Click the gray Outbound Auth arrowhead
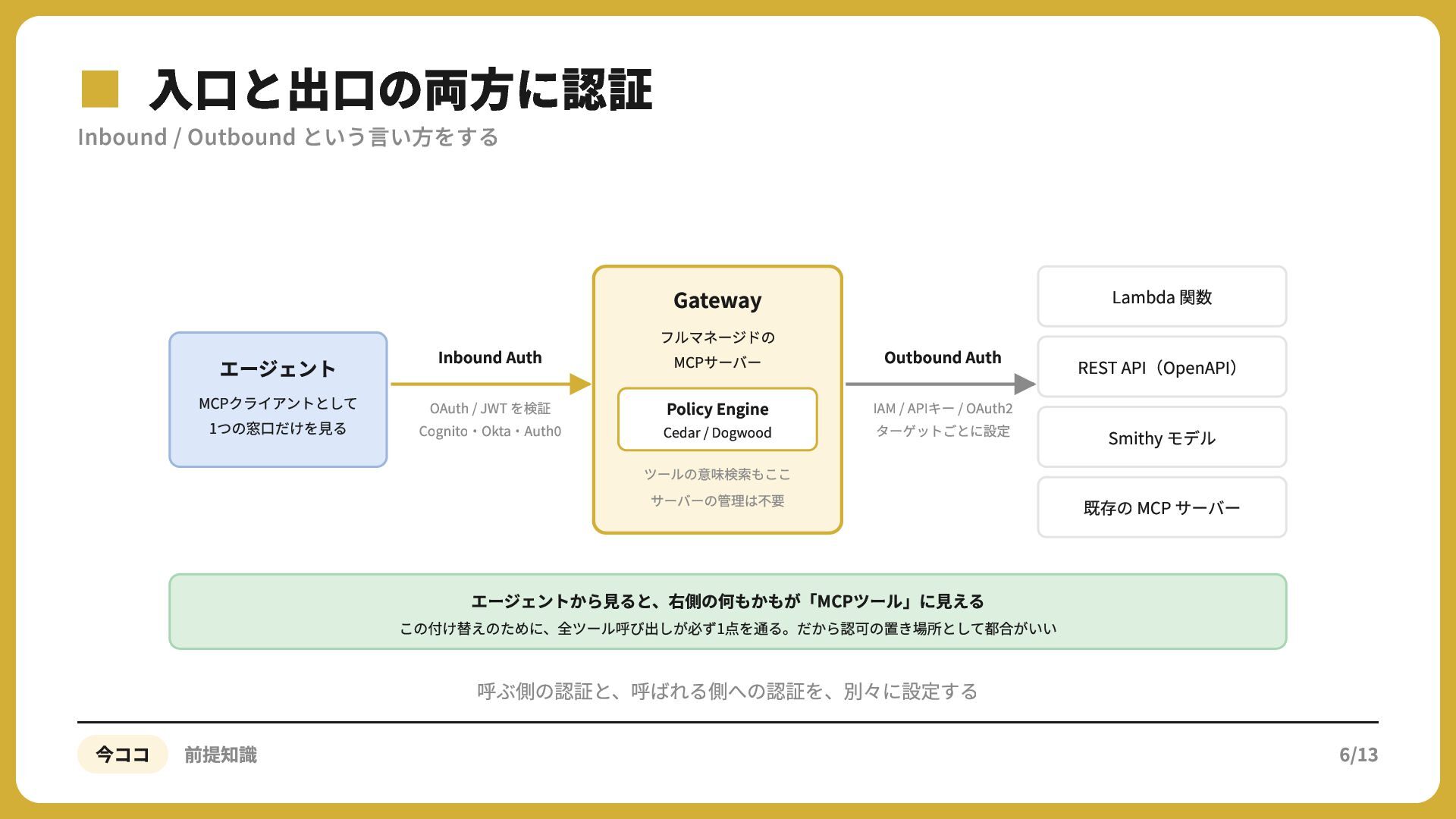Viewport: 1456px width, 819px height. 1025,384
